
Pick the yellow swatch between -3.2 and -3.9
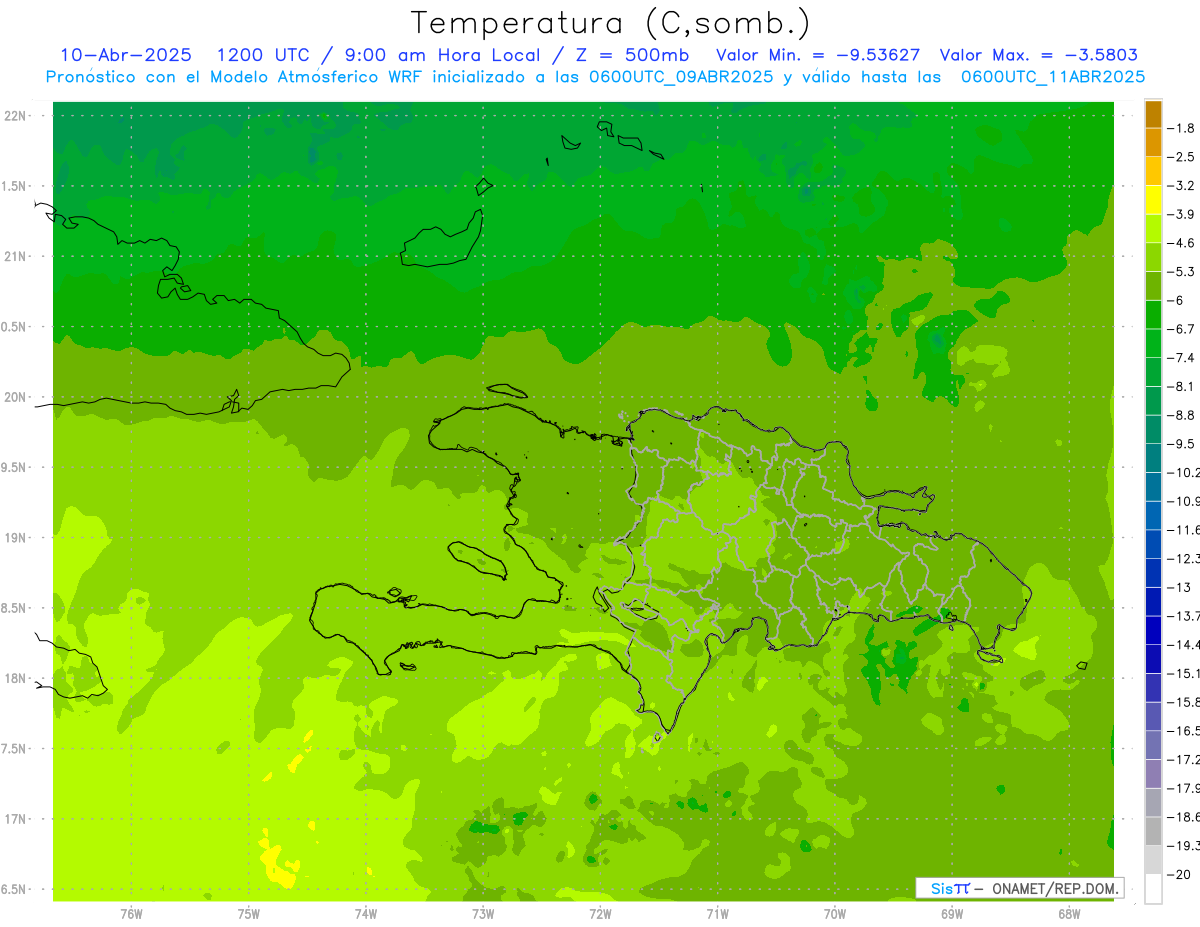click(x=1153, y=200)
